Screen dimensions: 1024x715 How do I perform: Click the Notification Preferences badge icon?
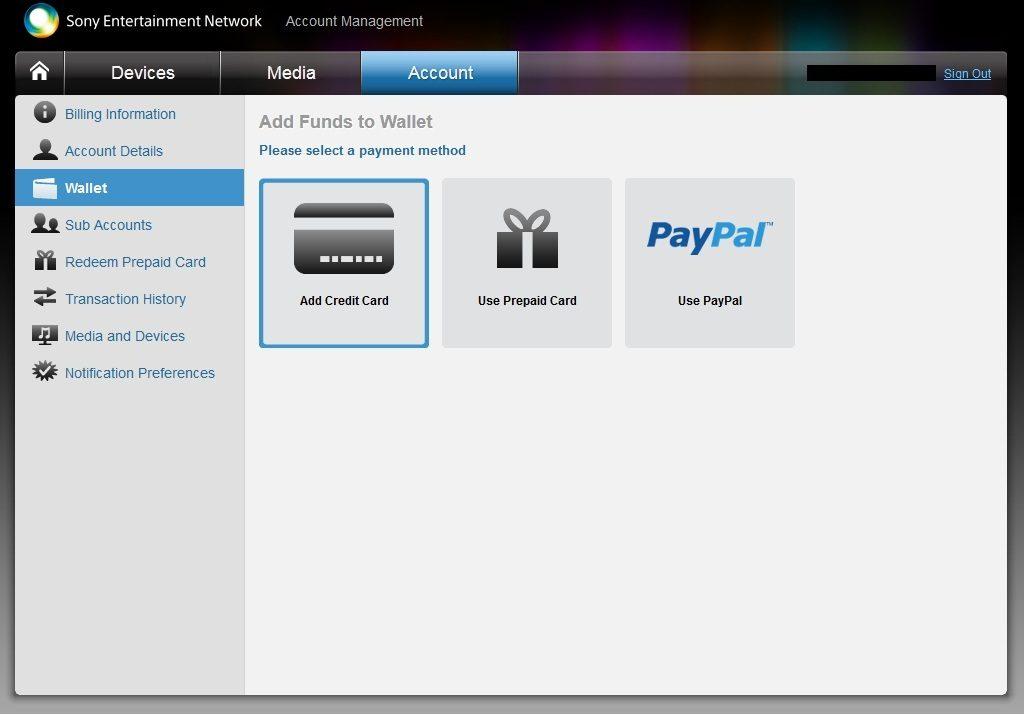coord(45,372)
